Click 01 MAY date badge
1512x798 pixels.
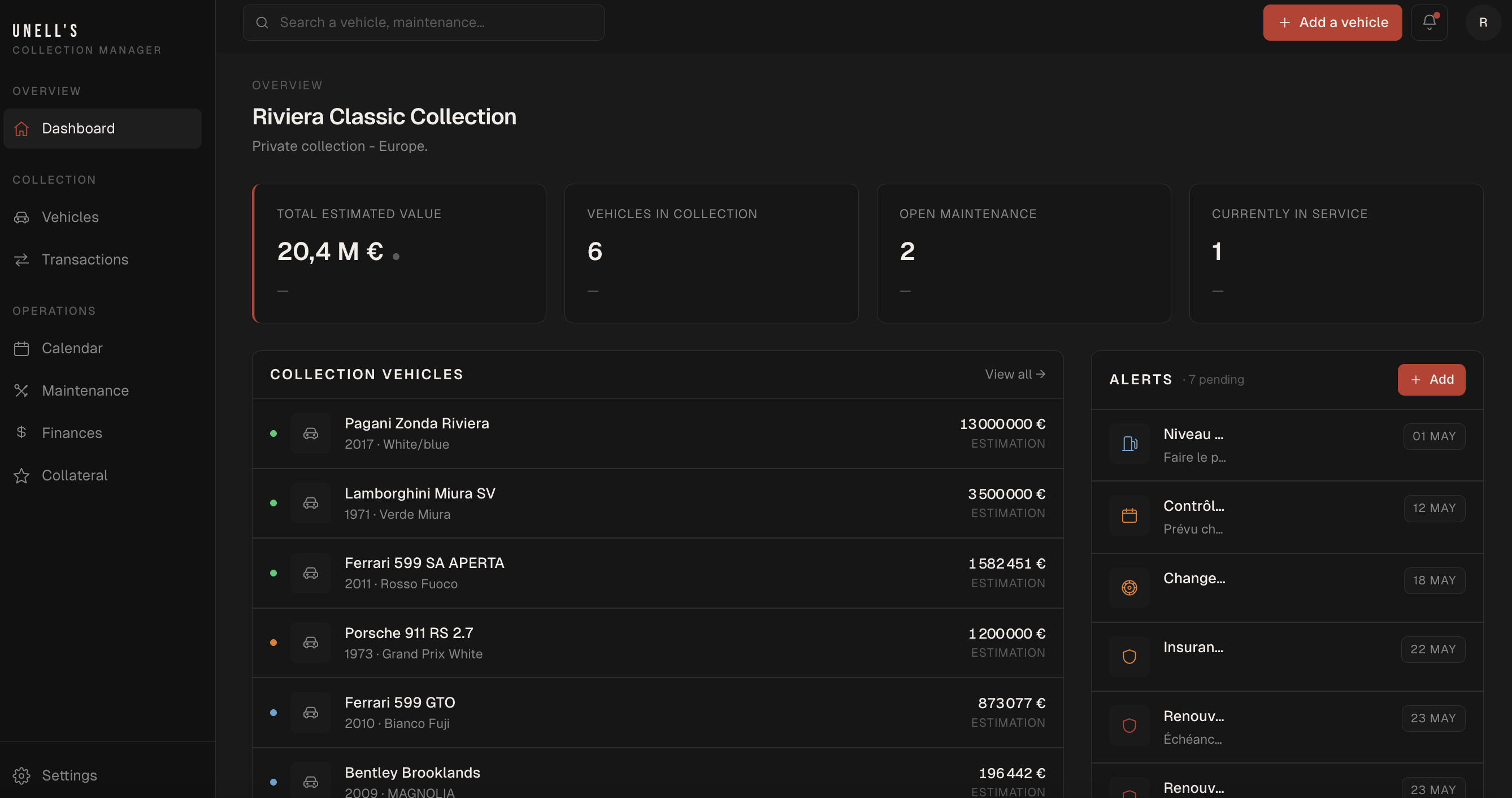[x=1434, y=436]
